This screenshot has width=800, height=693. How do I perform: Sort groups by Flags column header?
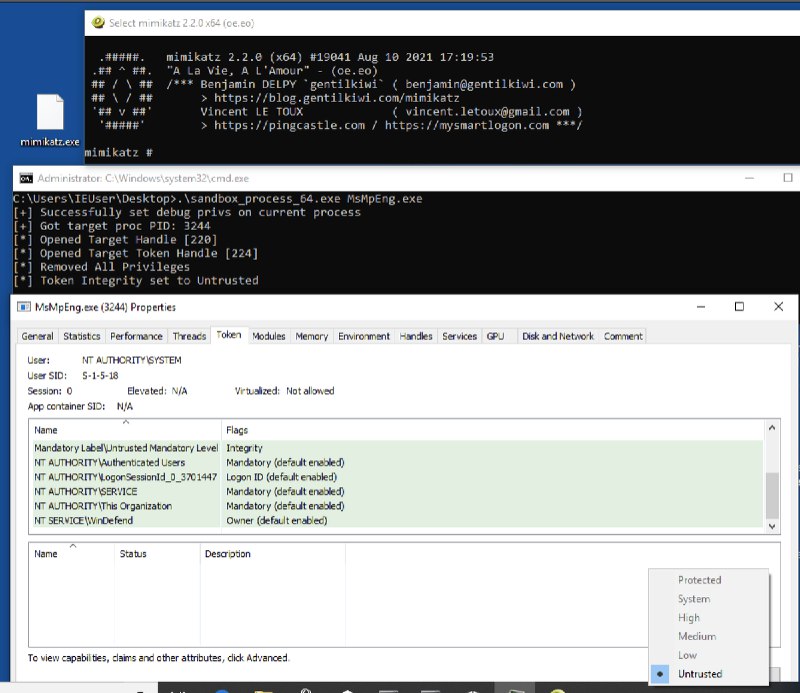pyautogui.click(x=492, y=430)
